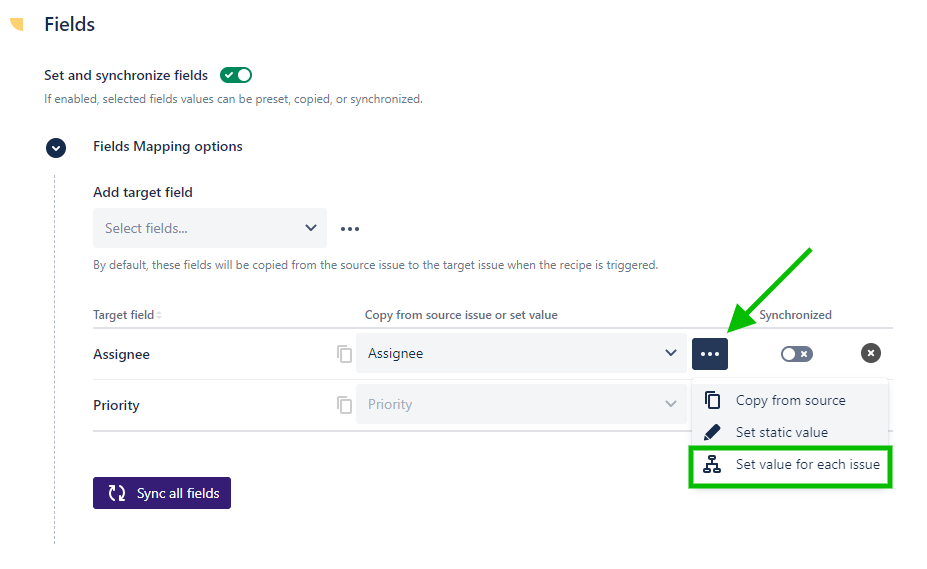The image size is (927, 569).
Task: Select Set value for each issue
Action: (x=807, y=464)
